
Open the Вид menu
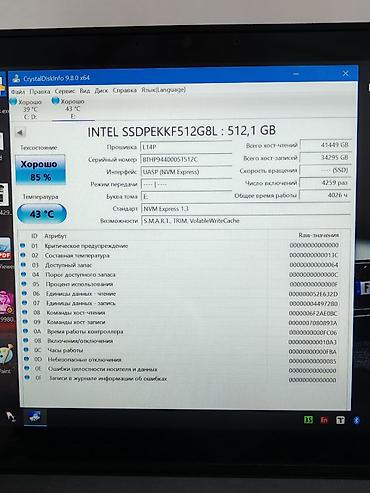tap(85, 91)
